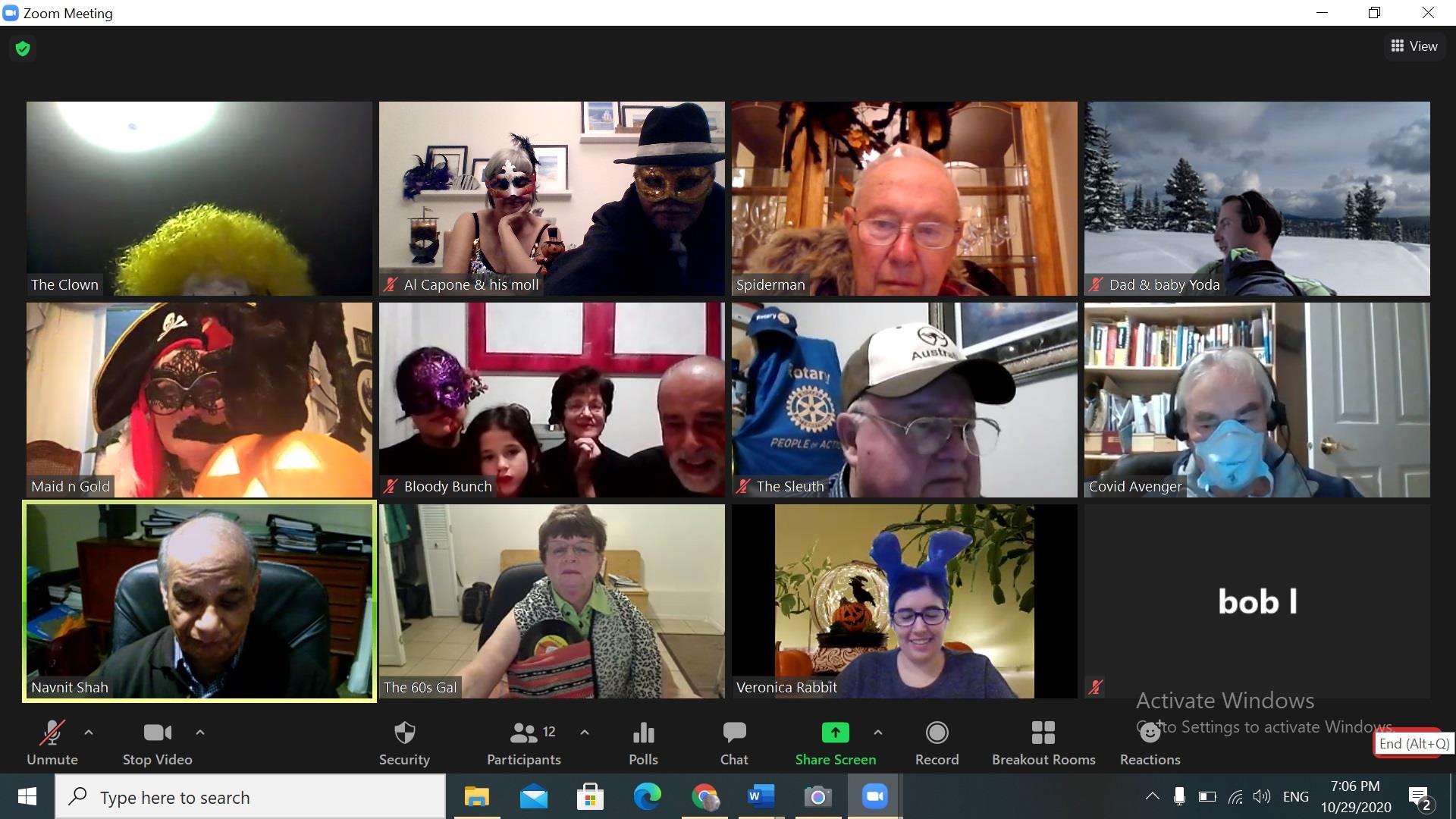Expand video options arrow beside Stop Video
This screenshot has width=1456, height=819.
click(x=200, y=733)
